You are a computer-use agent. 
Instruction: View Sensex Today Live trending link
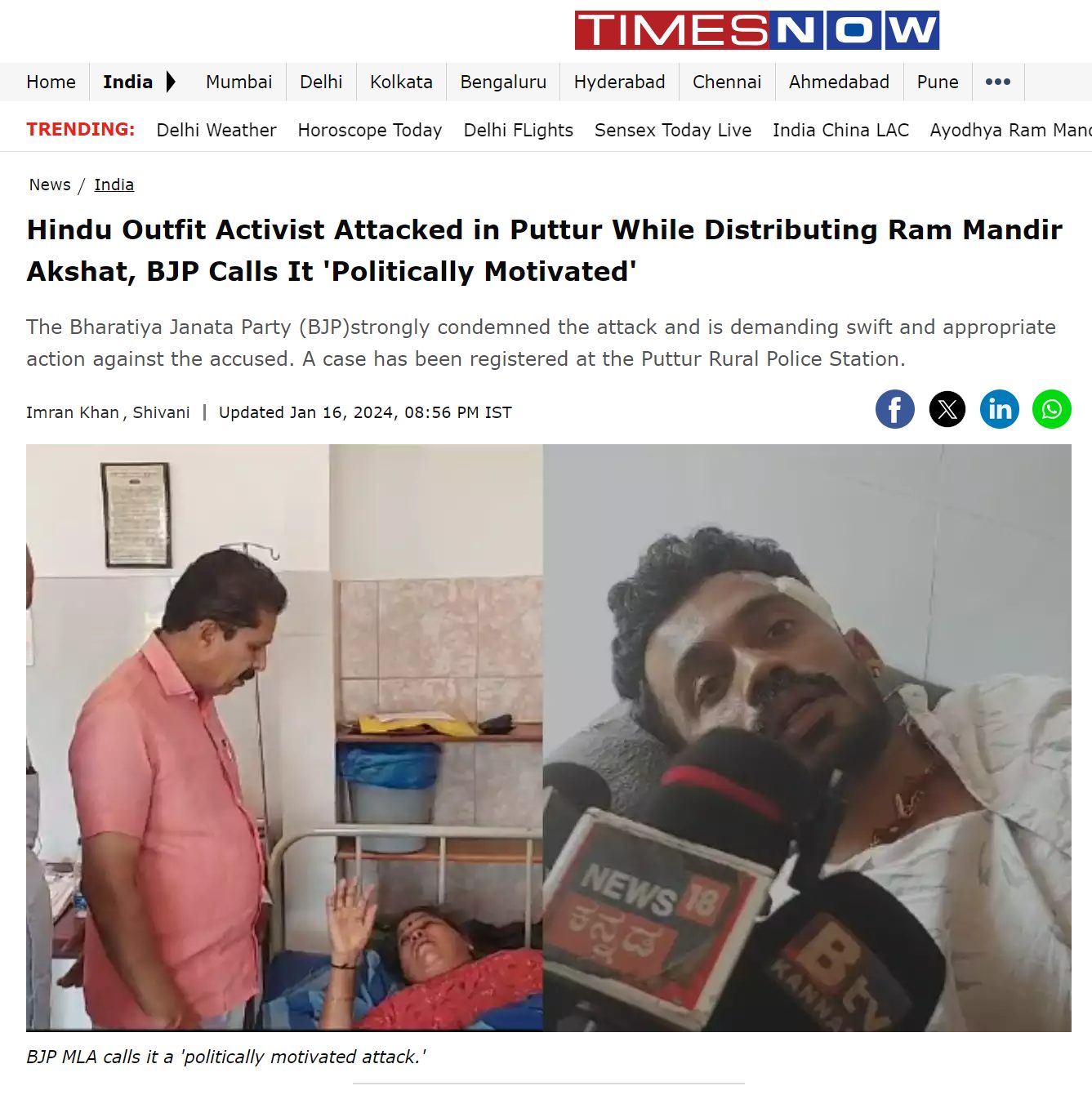[x=673, y=130]
